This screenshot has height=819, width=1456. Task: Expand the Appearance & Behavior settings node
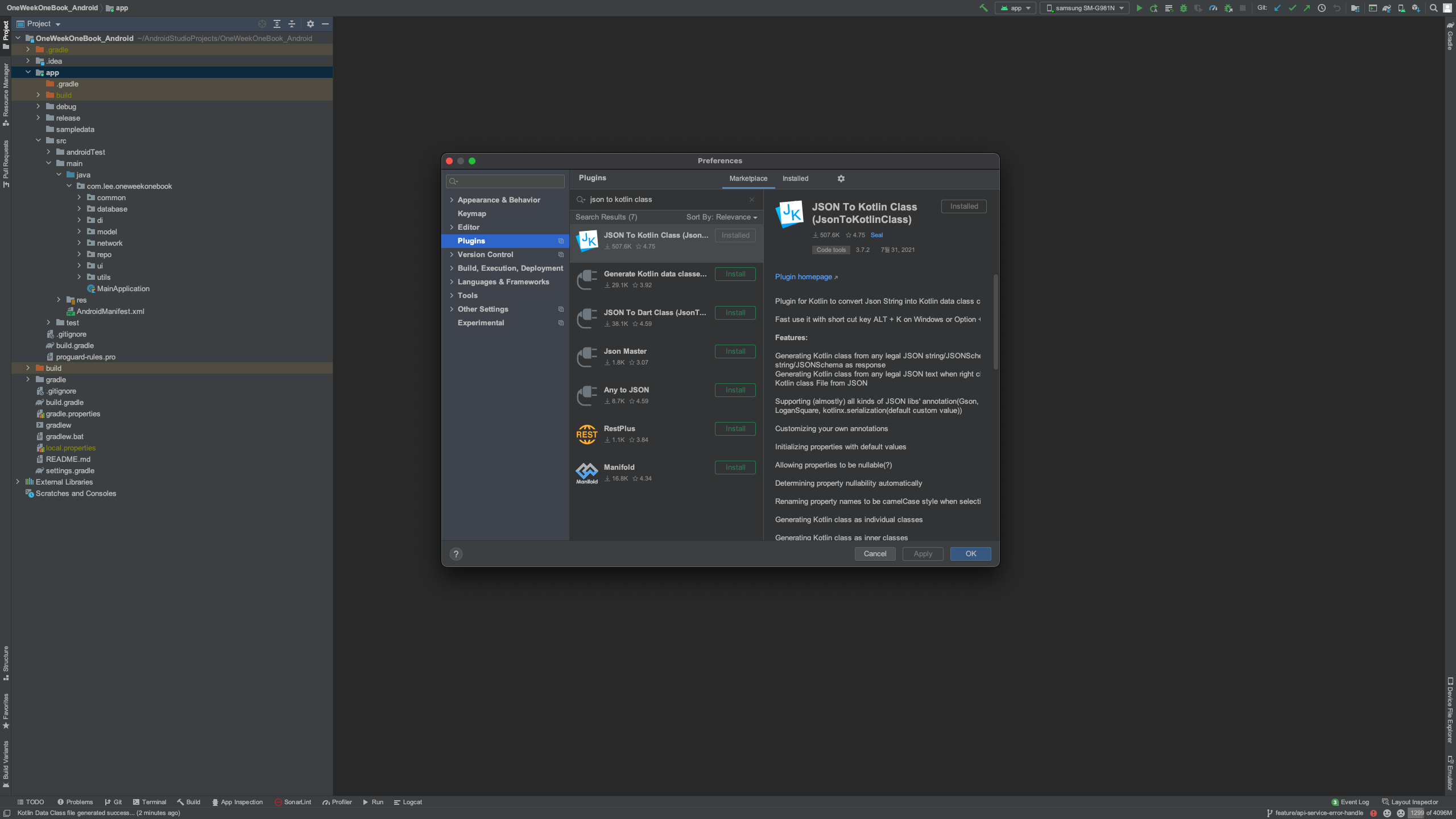point(452,200)
